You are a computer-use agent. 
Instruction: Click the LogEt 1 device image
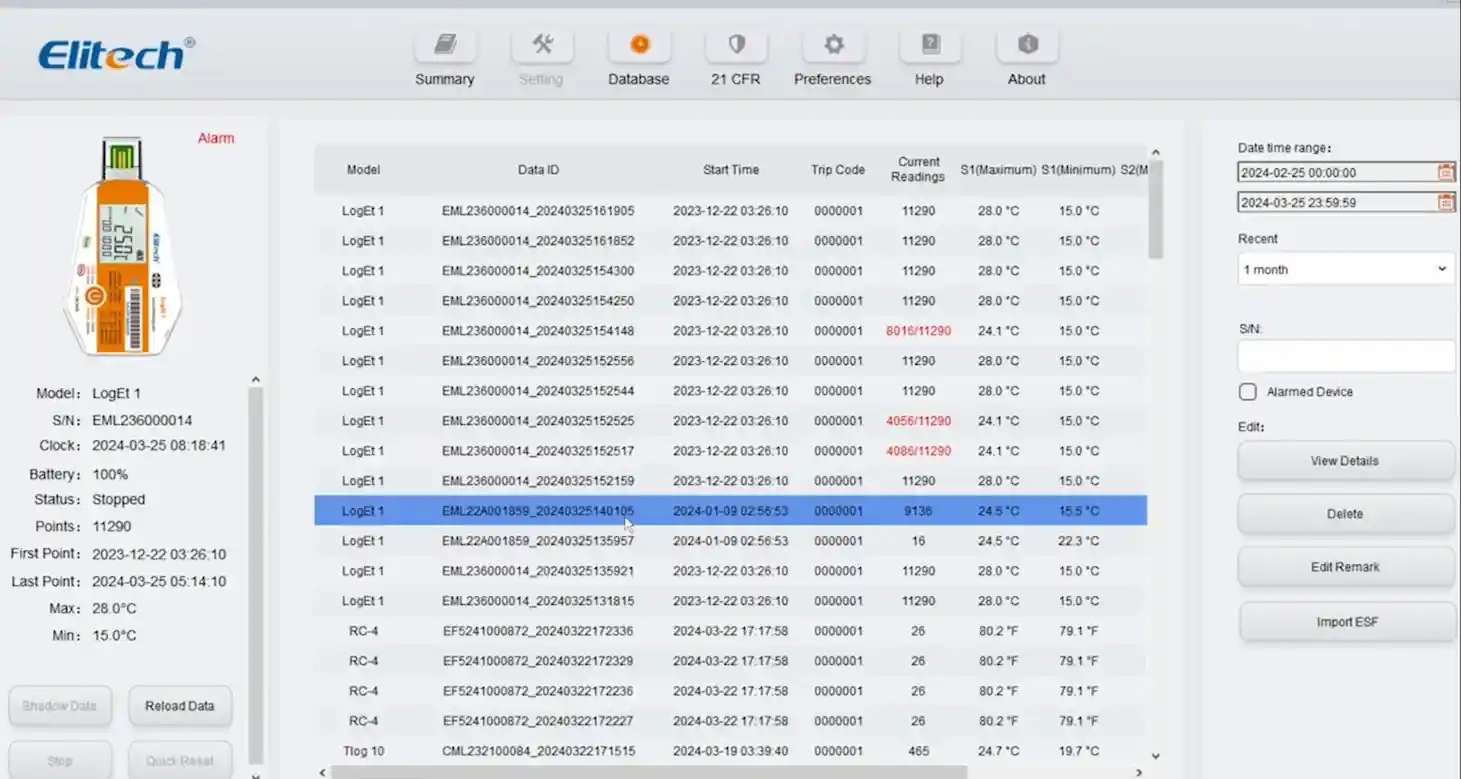pyautogui.click(x=120, y=248)
